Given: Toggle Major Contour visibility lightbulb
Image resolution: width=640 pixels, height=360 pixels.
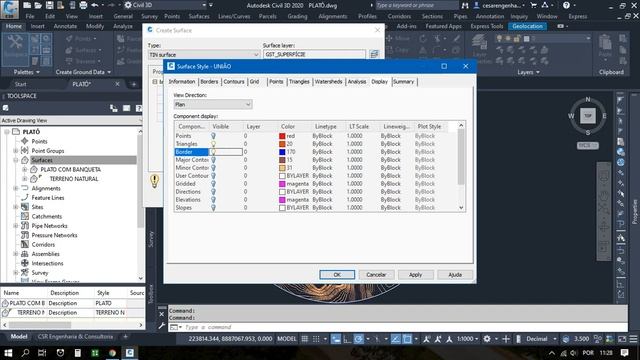Looking at the screenshot, I should pyautogui.click(x=213, y=160).
